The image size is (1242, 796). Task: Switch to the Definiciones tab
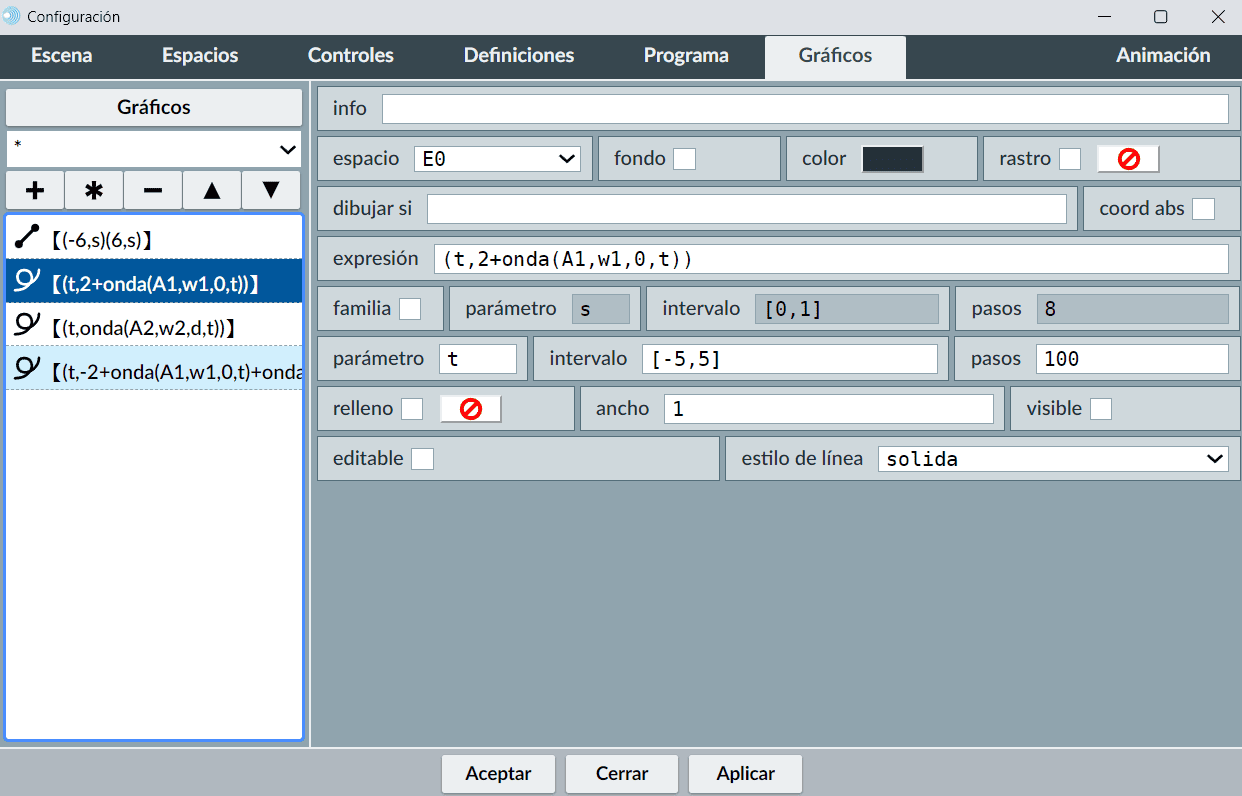click(519, 56)
